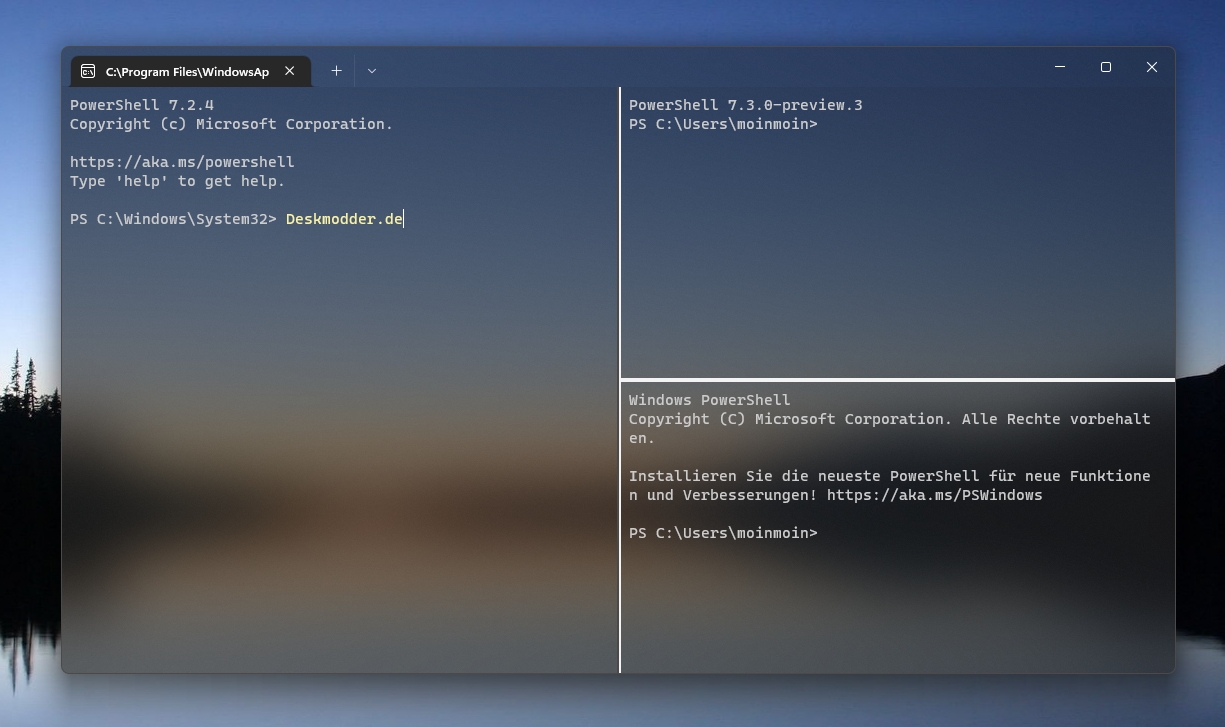
Task: Close the C:\Program Files\WindowsAp tab
Action: coord(290,71)
